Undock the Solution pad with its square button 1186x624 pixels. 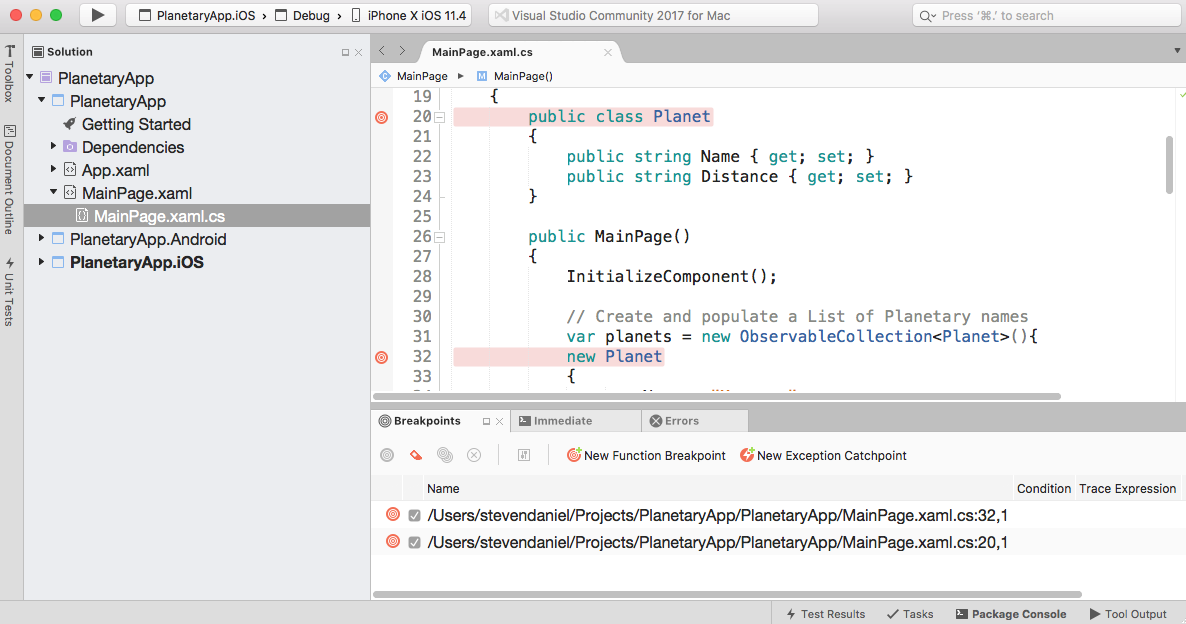click(x=346, y=52)
